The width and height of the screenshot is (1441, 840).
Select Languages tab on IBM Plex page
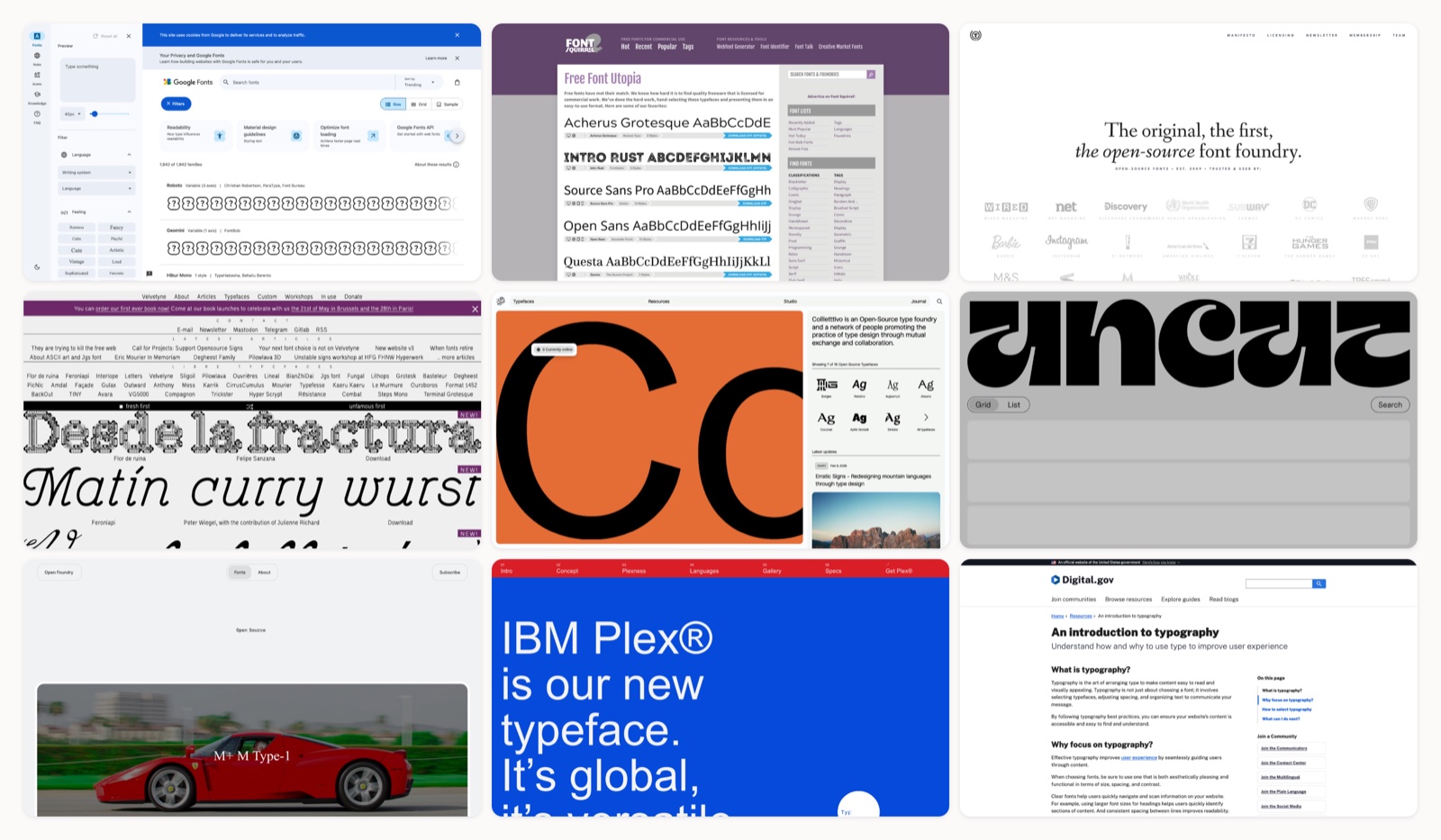coord(704,571)
